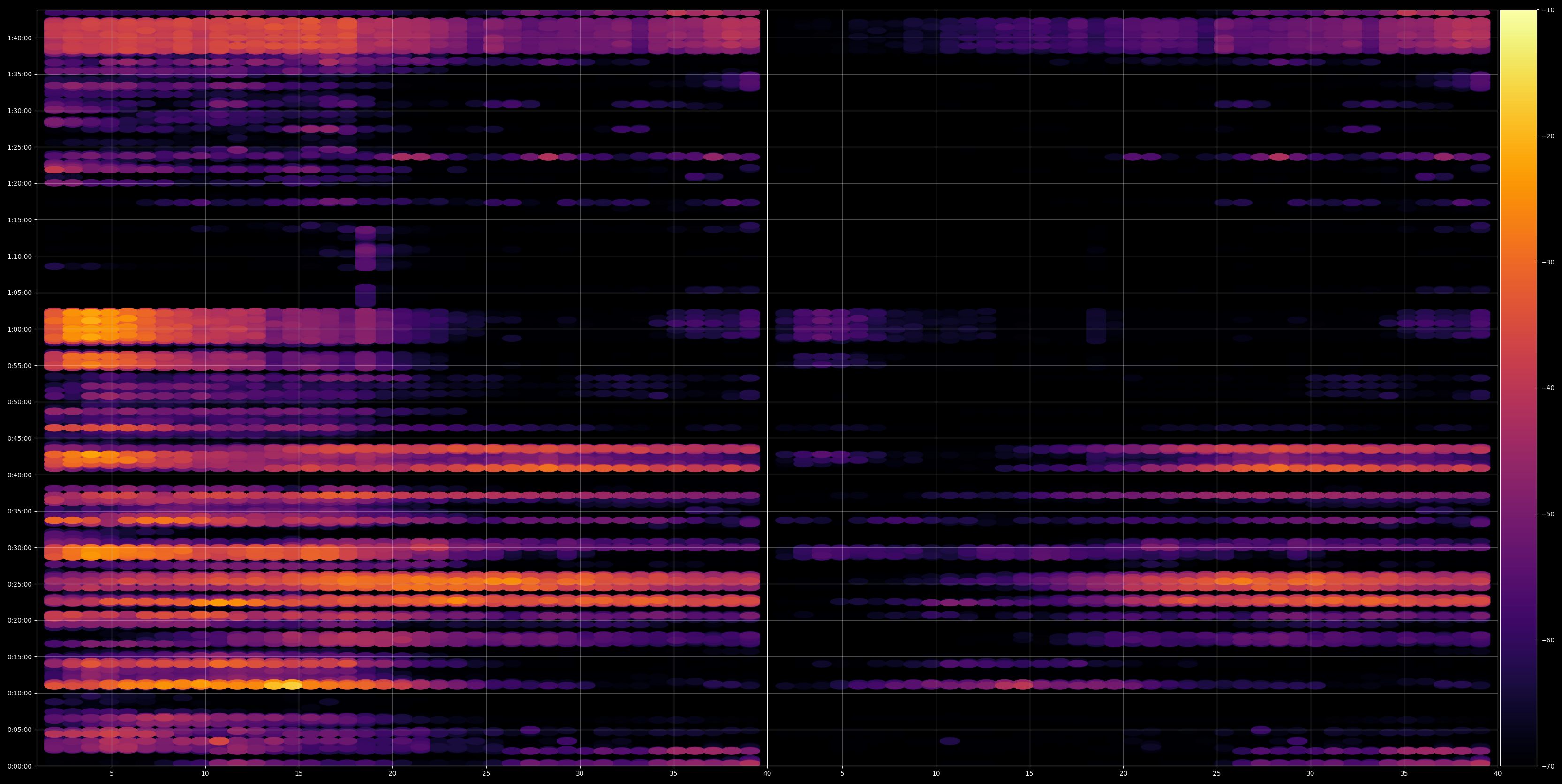Select the −20 colorbar tick label
This screenshot has height=784, width=1562.
point(1548,136)
